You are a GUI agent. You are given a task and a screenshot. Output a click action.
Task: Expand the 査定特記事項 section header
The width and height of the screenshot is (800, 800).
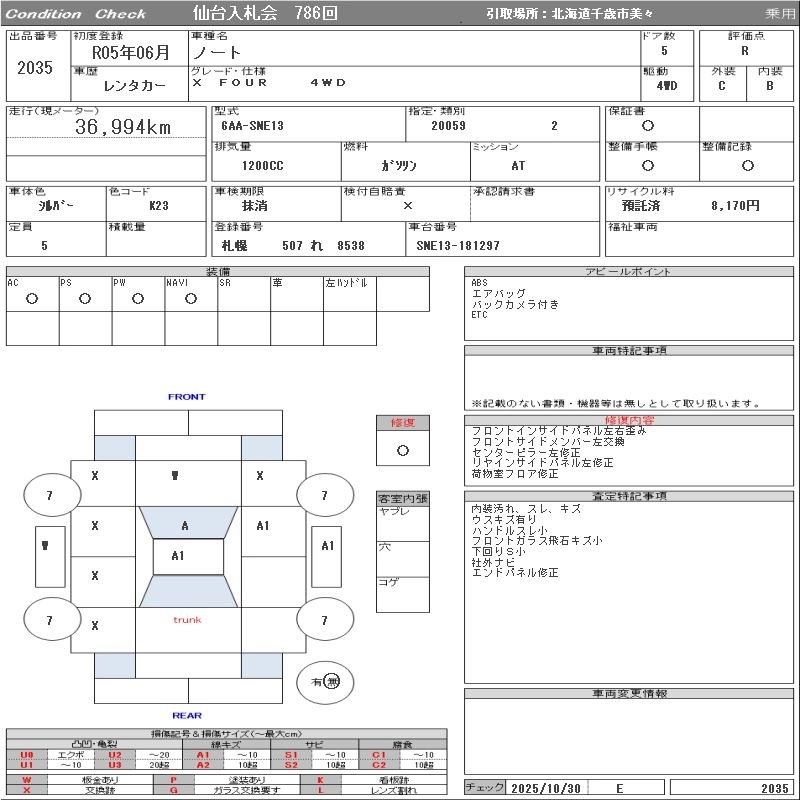[x=630, y=496]
